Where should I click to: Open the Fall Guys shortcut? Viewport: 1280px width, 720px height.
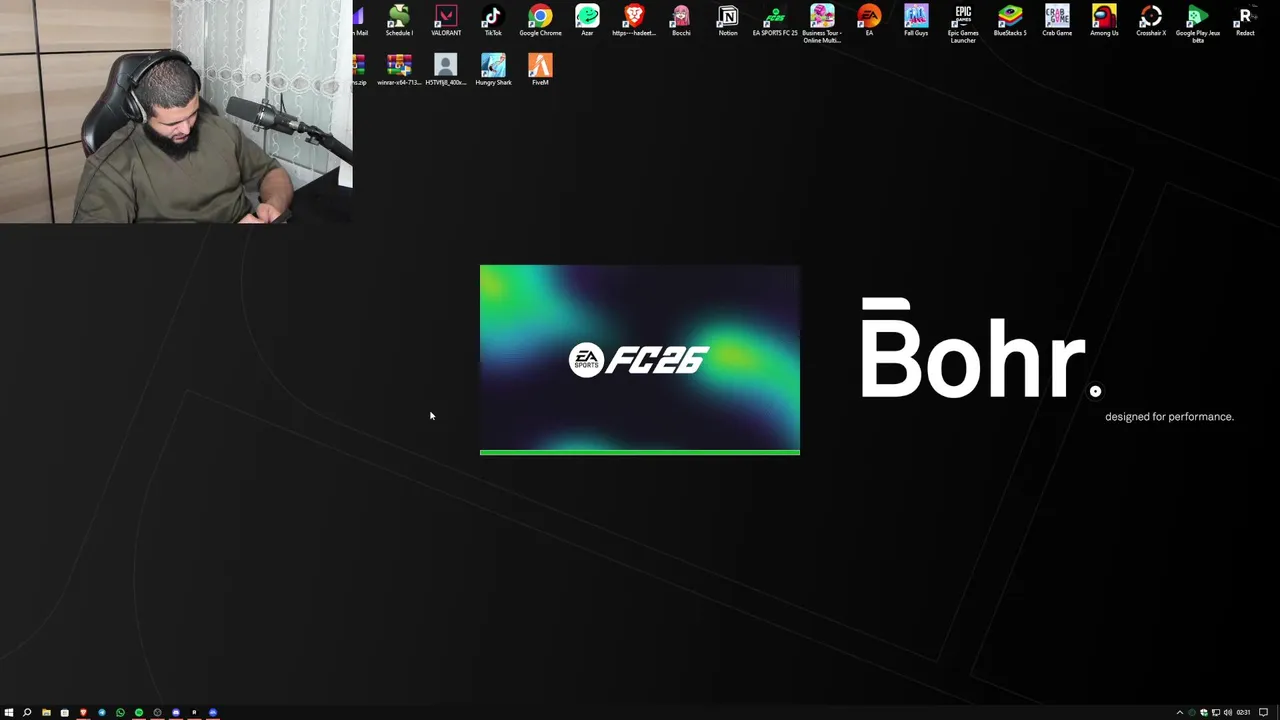click(x=916, y=21)
